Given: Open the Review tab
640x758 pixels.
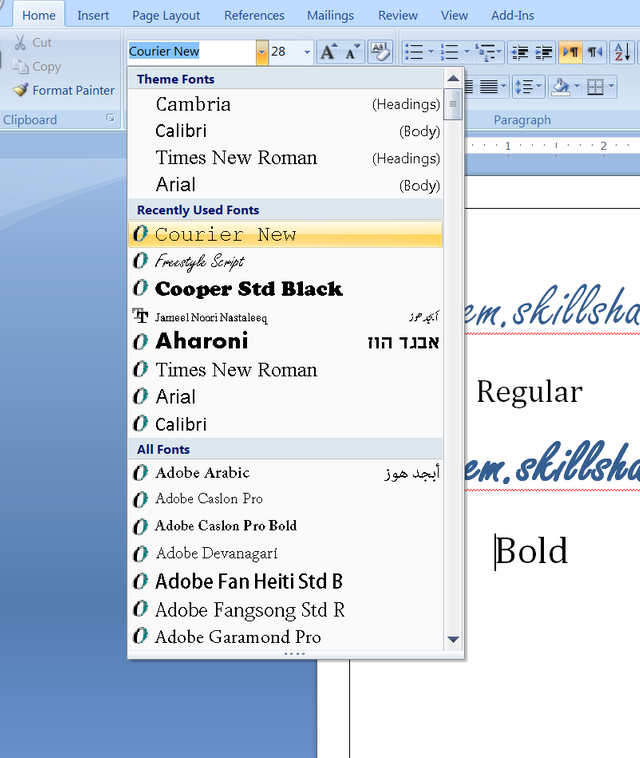Looking at the screenshot, I should [x=397, y=15].
